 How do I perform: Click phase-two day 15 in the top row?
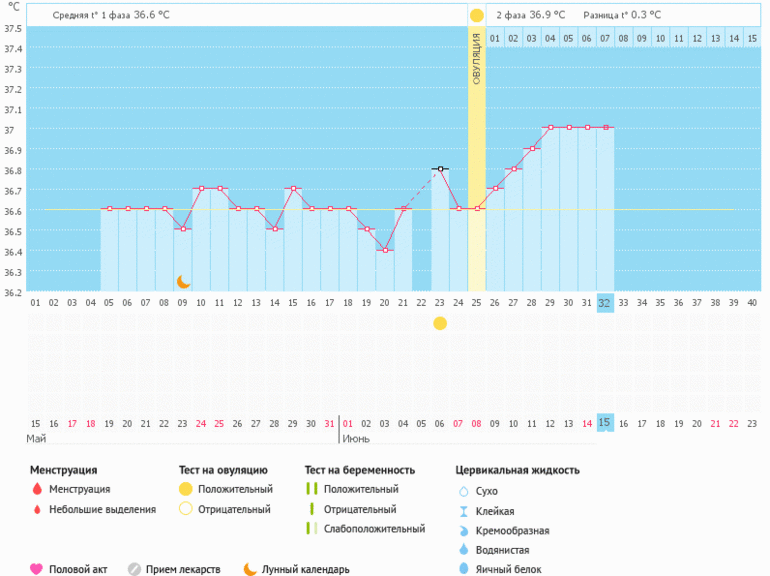[752, 38]
